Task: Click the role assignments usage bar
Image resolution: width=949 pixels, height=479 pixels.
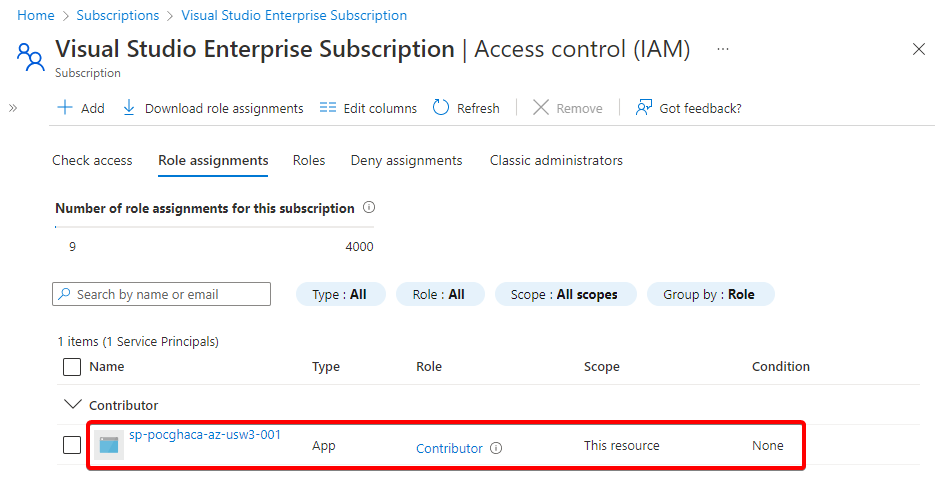Action: pos(214,227)
